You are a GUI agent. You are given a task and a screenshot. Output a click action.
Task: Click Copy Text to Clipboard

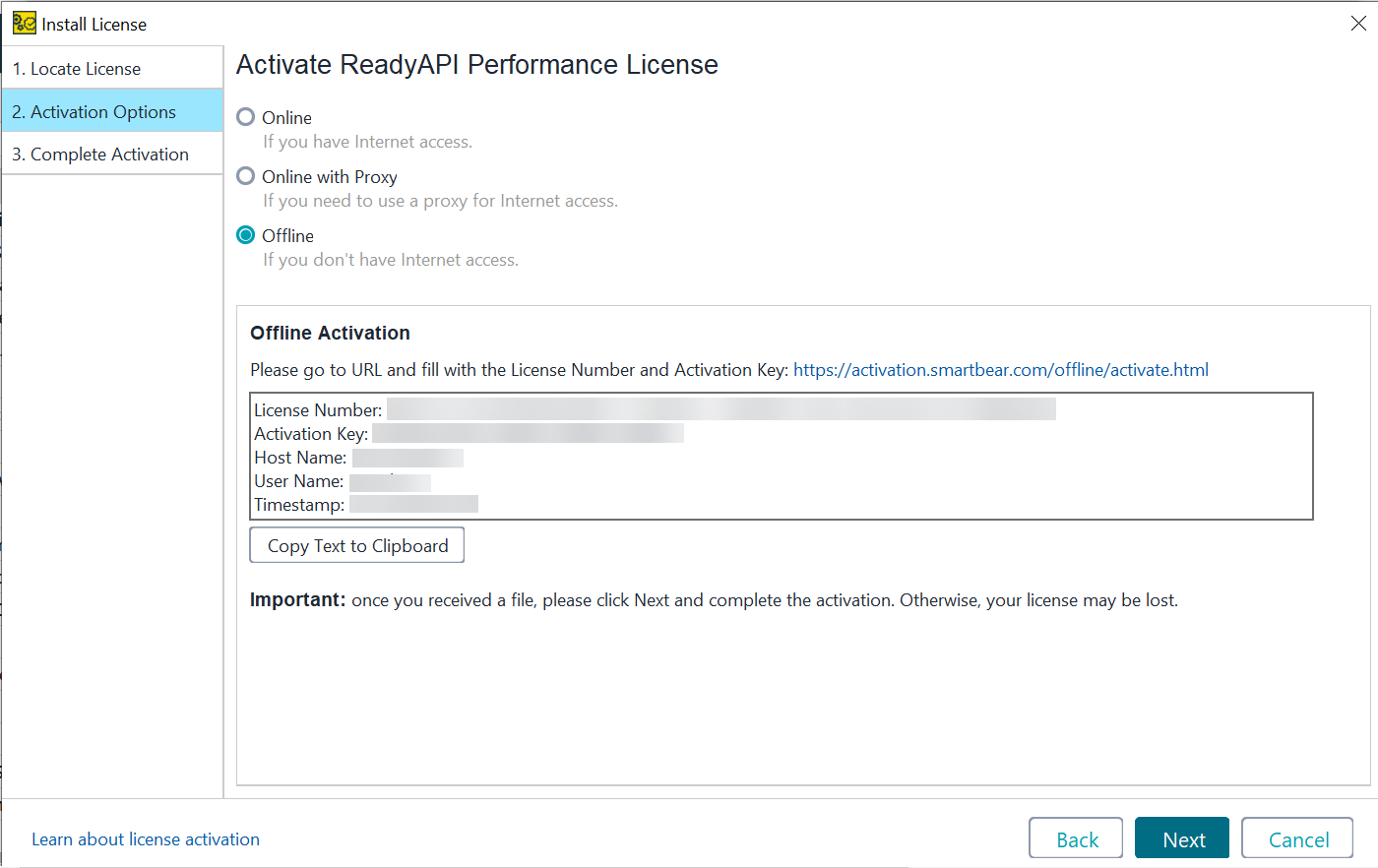tap(356, 544)
